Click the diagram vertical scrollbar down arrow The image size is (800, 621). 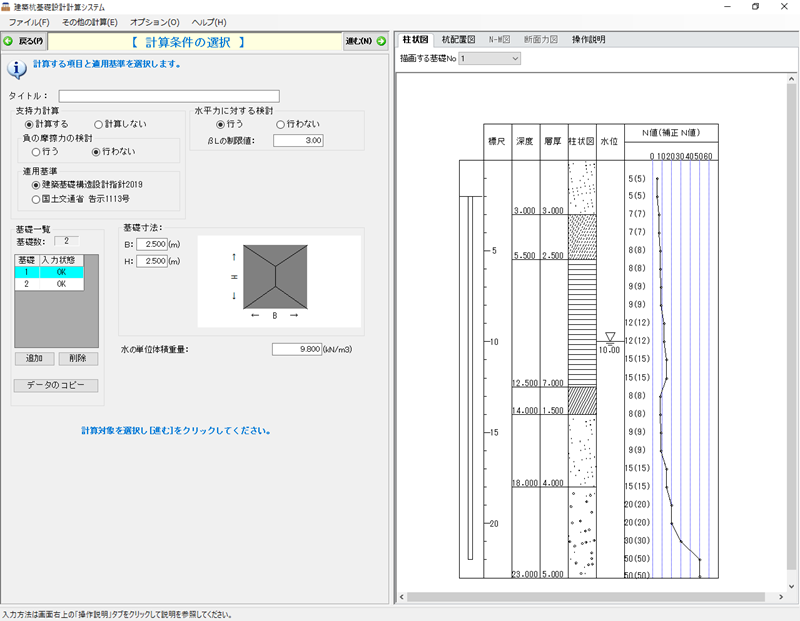[792, 587]
